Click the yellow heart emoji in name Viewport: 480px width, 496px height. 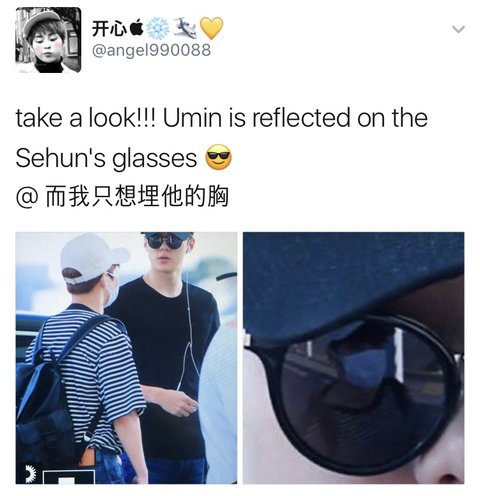click(x=211, y=28)
